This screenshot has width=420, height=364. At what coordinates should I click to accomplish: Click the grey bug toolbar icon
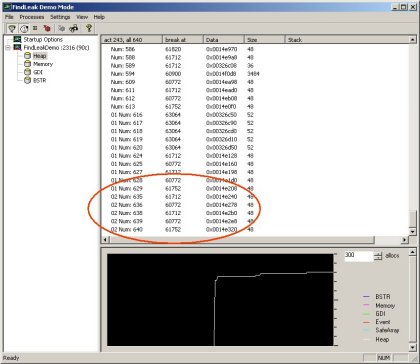coord(62,29)
